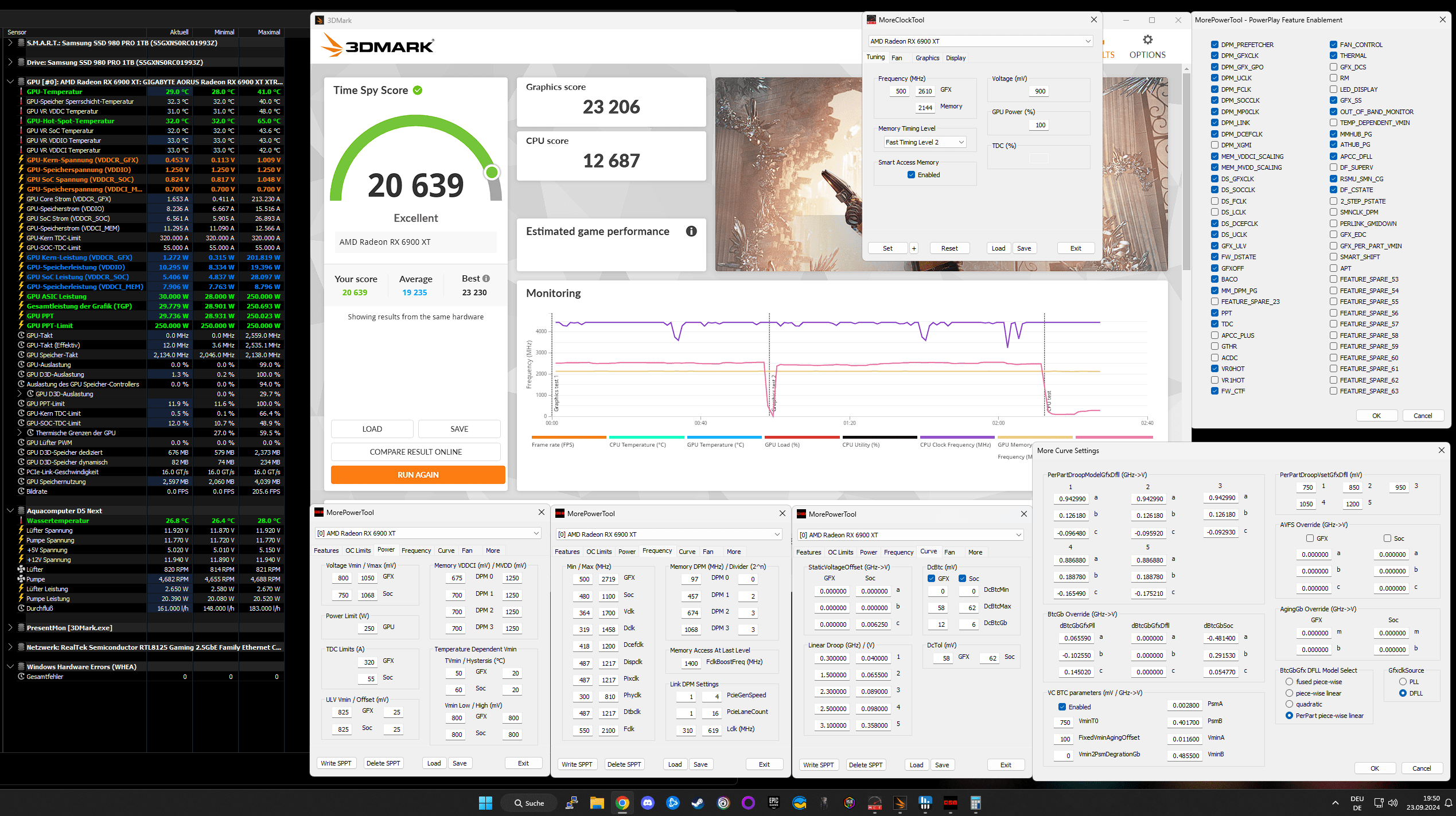Click Set button in MoreClockTool

point(887,248)
